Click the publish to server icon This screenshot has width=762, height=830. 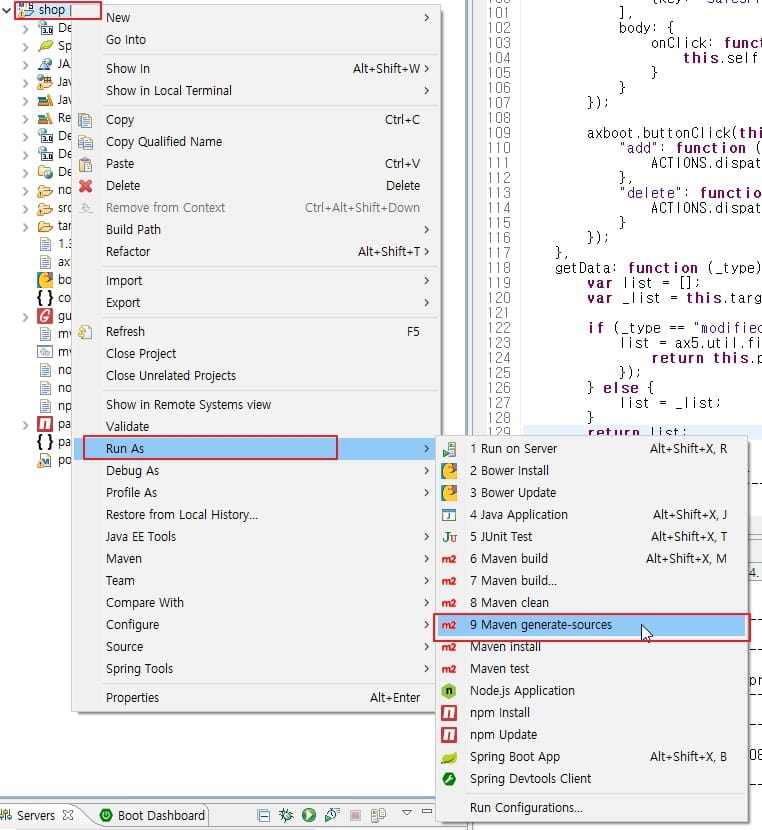(x=378, y=815)
